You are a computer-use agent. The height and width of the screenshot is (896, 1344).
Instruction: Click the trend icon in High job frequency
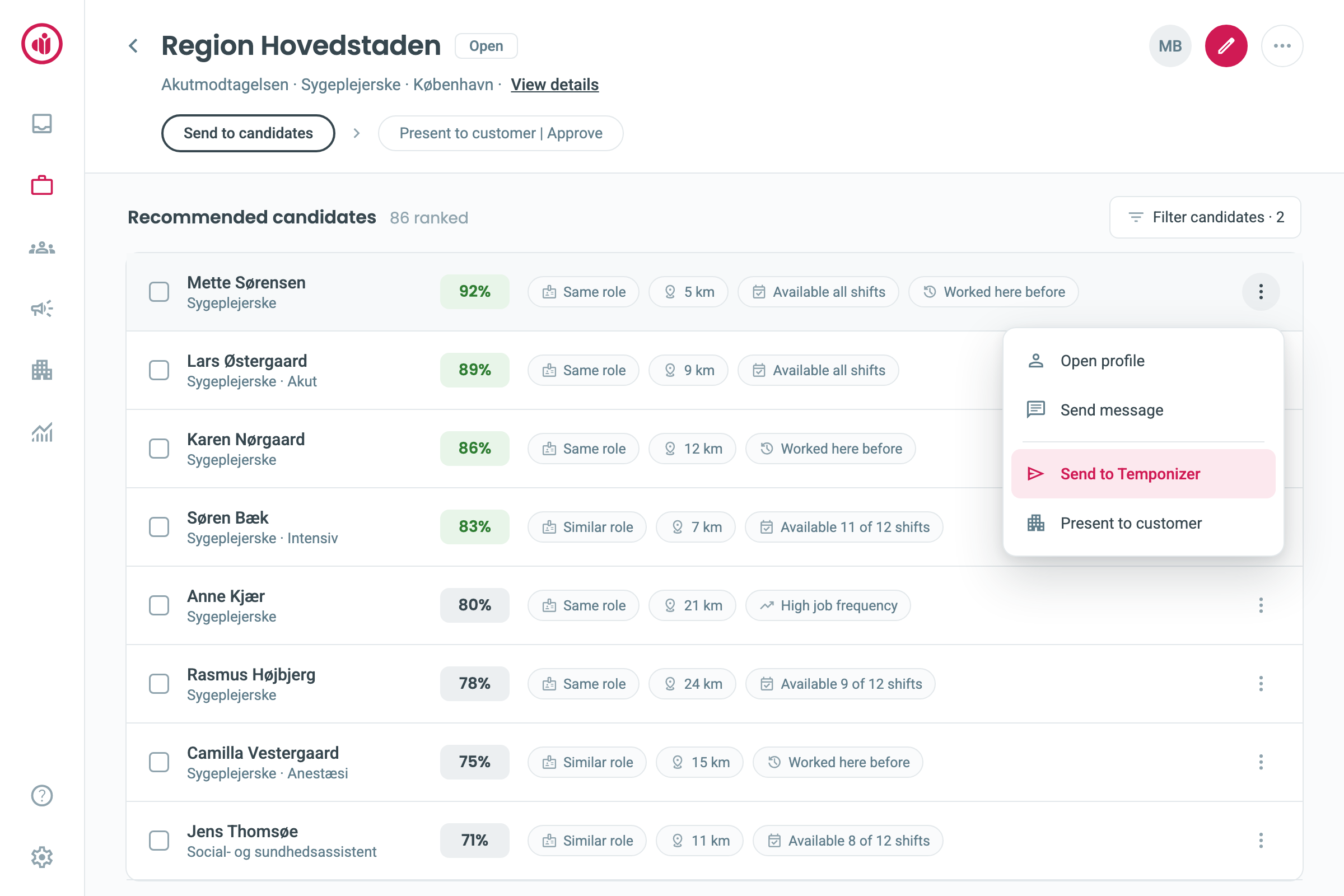(x=767, y=605)
